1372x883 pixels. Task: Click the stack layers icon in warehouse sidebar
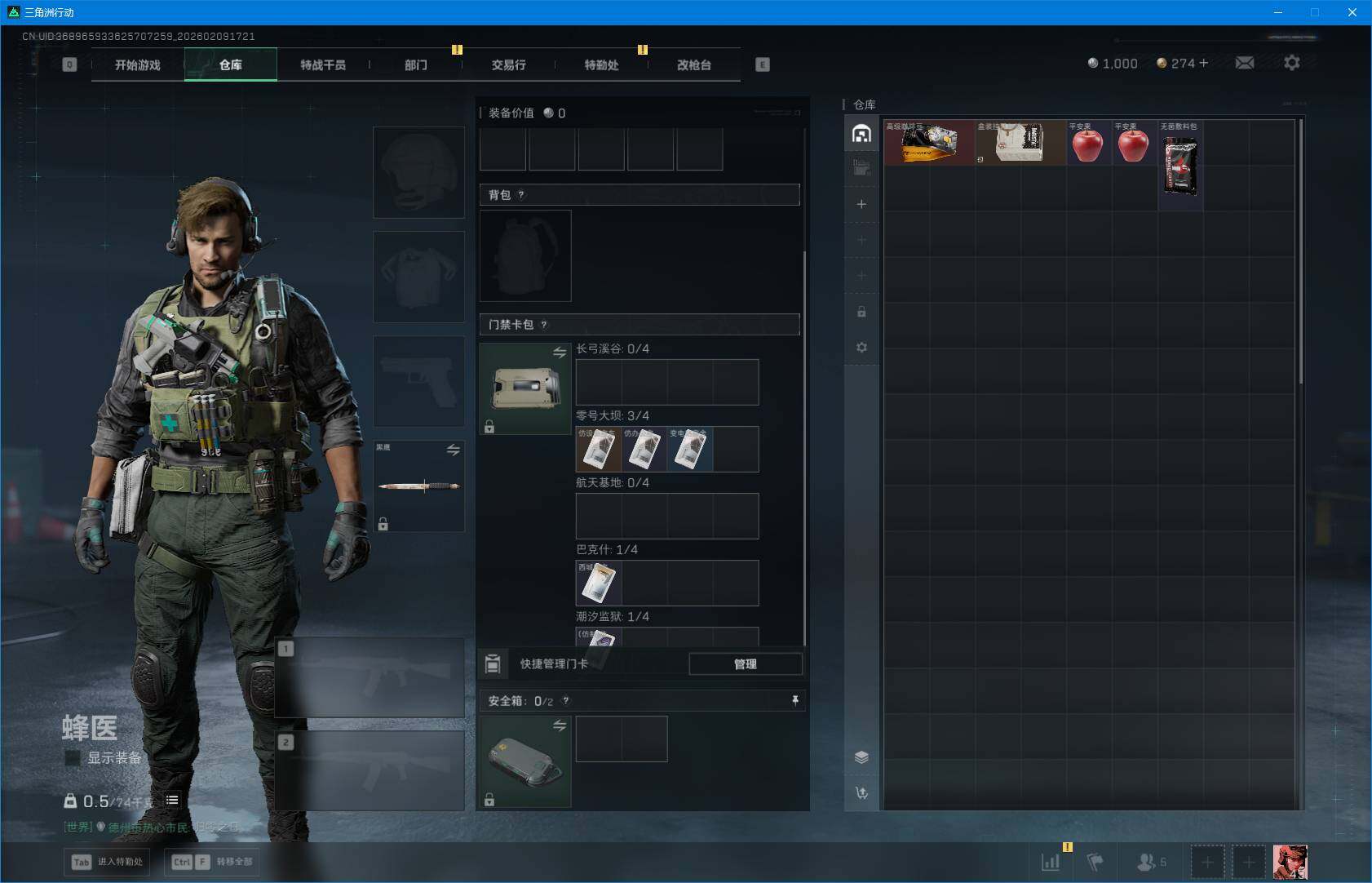click(x=861, y=757)
